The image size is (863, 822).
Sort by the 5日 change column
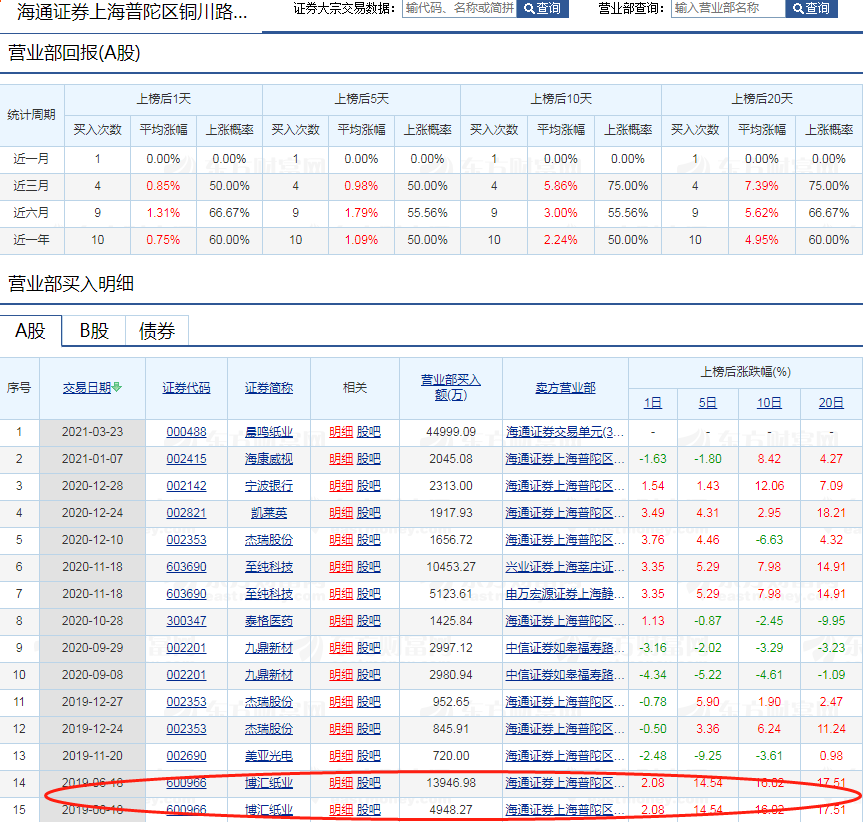(x=708, y=403)
